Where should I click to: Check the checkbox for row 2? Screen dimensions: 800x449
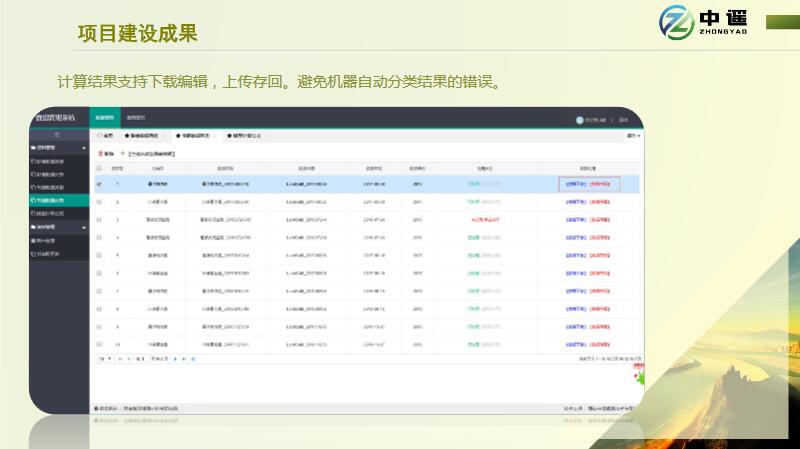click(x=99, y=201)
